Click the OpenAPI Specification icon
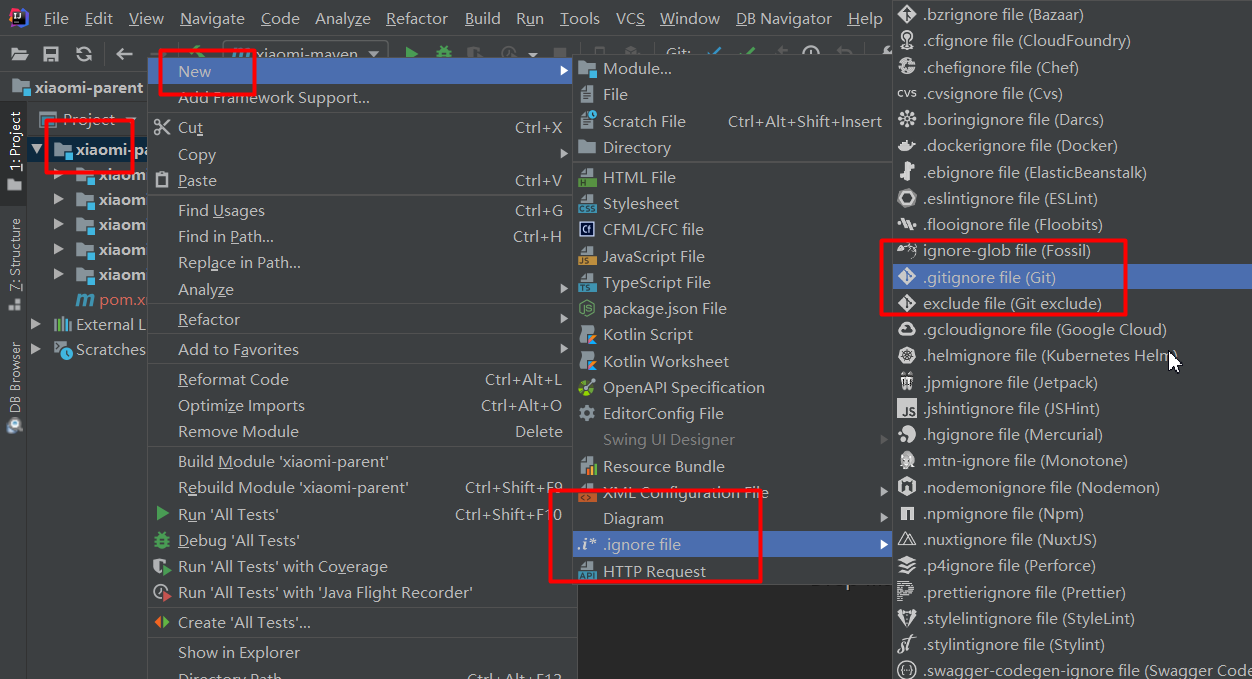The image size is (1252, 679). pos(587,387)
